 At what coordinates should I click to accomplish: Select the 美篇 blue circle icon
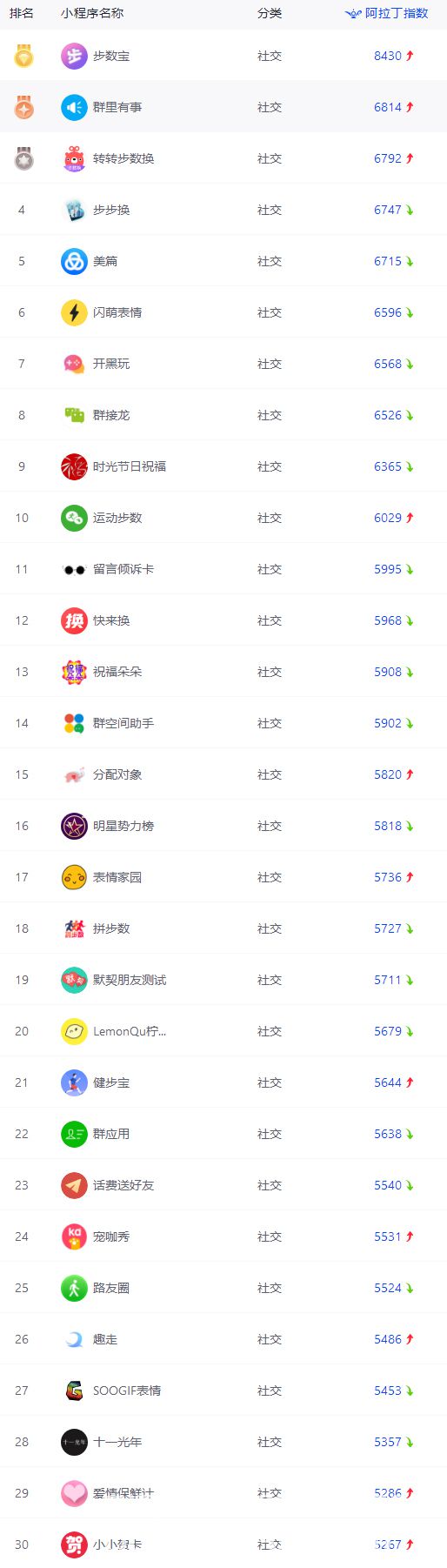pyautogui.click(x=74, y=261)
